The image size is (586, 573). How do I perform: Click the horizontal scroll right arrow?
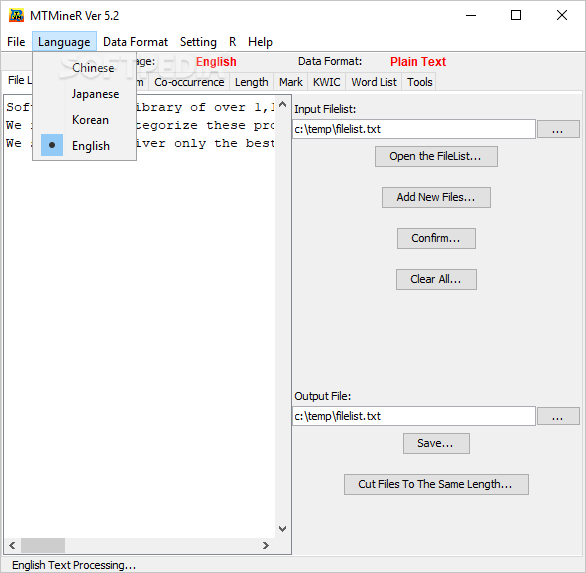pyautogui.click(x=265, y=546)
